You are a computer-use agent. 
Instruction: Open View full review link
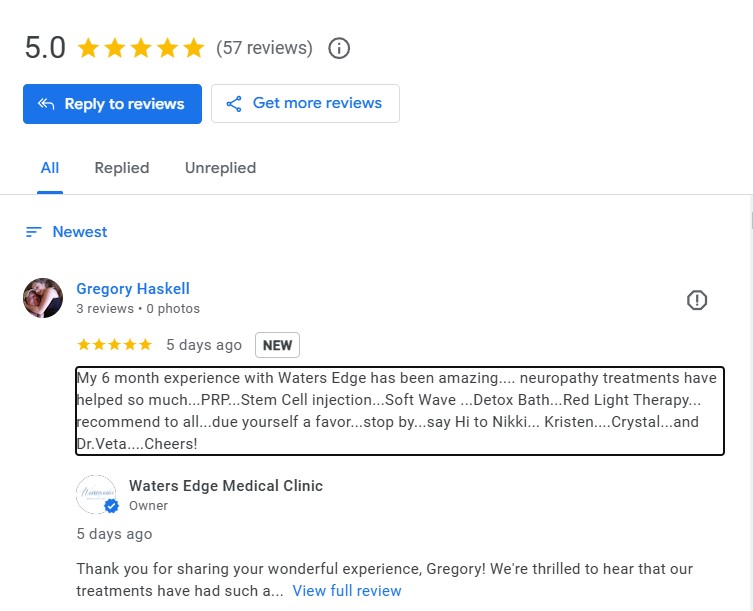point(347,590)
